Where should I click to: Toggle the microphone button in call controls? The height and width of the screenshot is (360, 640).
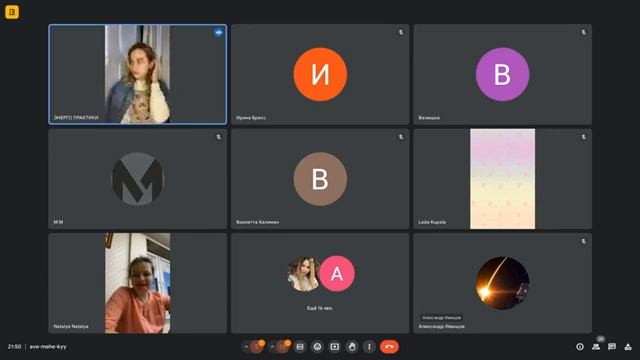[x=257, y=347]
